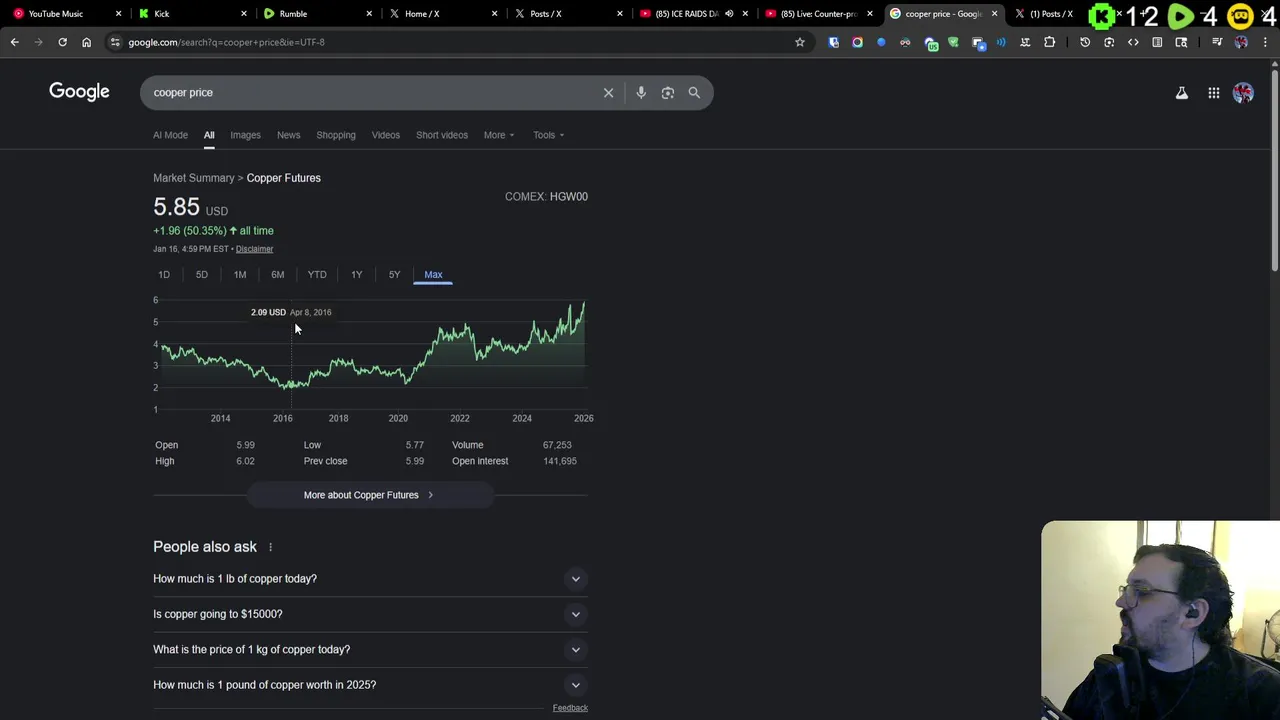This screenshot has width=1280, height=720.
Task: Select the 1Y chart range
Action: [x=356, y=275]
